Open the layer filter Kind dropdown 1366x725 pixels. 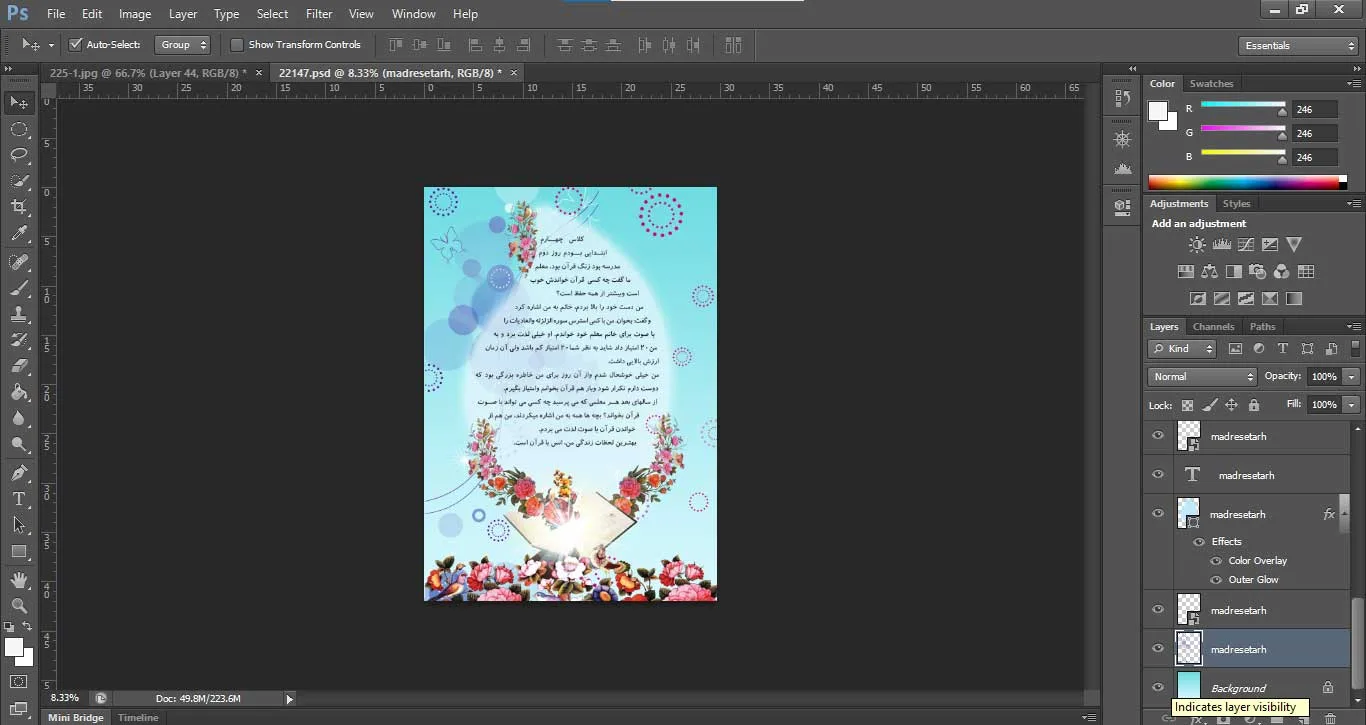coord(1182,349)
